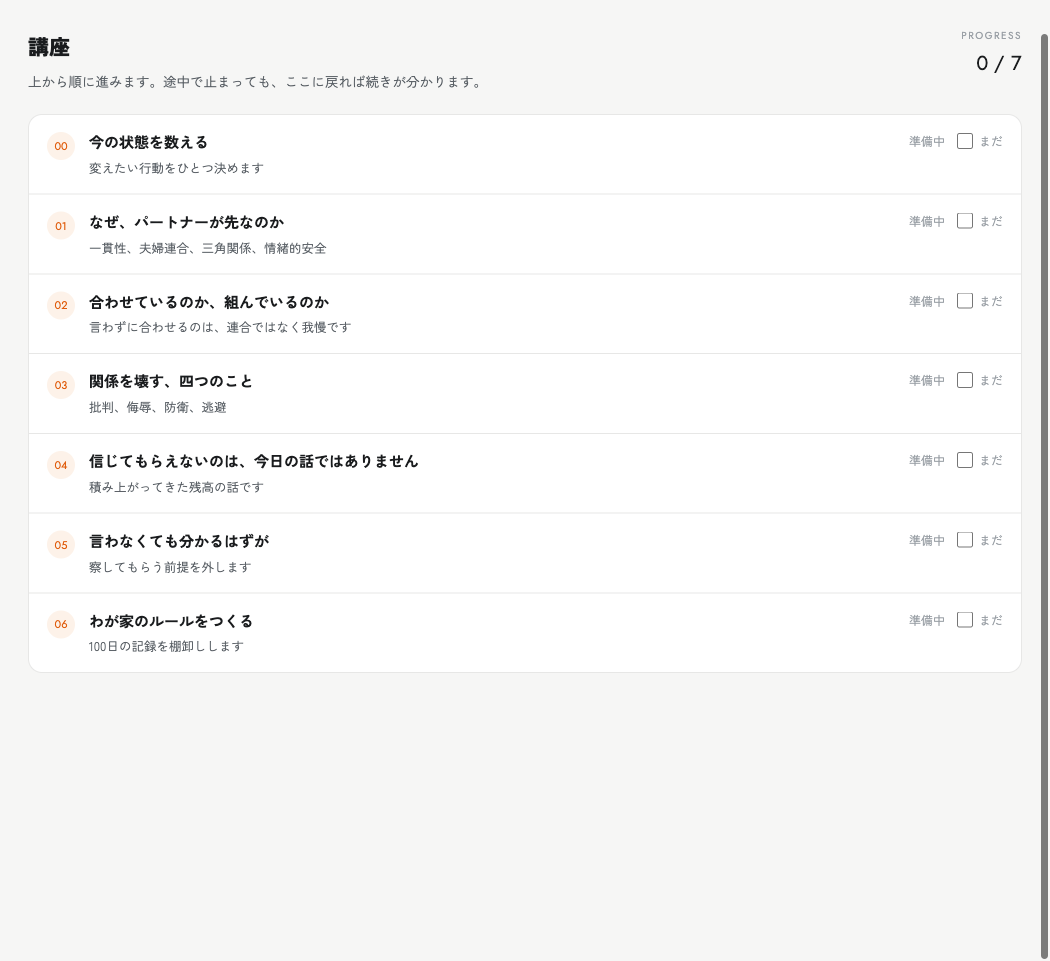Screen dimensions: 1050x961
Task: Click the まだ label in row 01
Action: 991,221
